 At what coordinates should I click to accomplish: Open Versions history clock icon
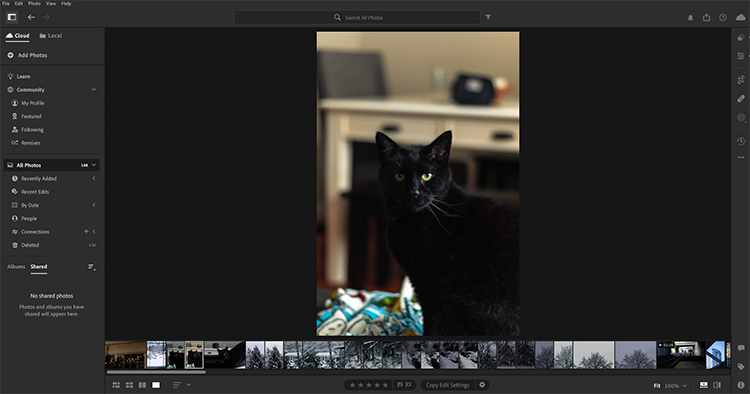click(741, 141)
